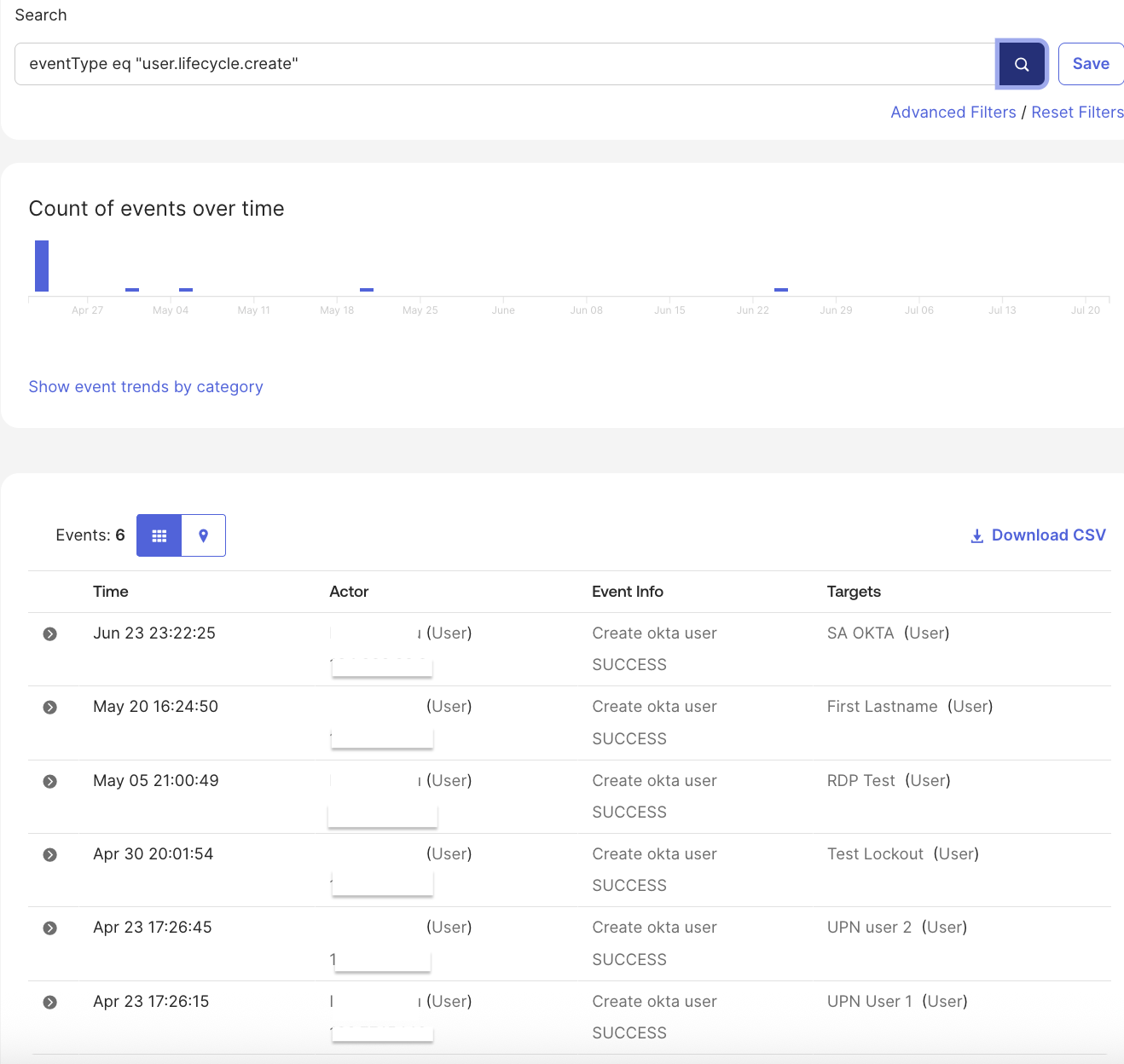Viewport: 1124px width, 1064px height.
Task: Select the tallest bar in events chart
Action: (42, 266)
